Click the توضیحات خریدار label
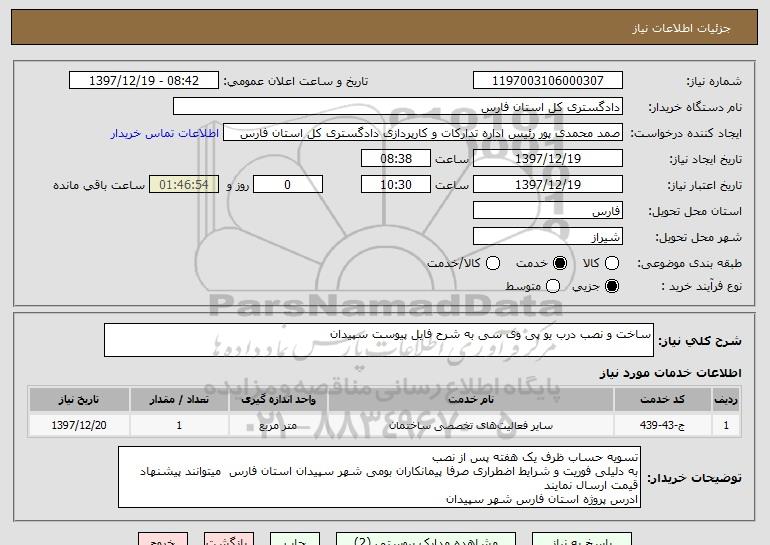 click(694, 478)
